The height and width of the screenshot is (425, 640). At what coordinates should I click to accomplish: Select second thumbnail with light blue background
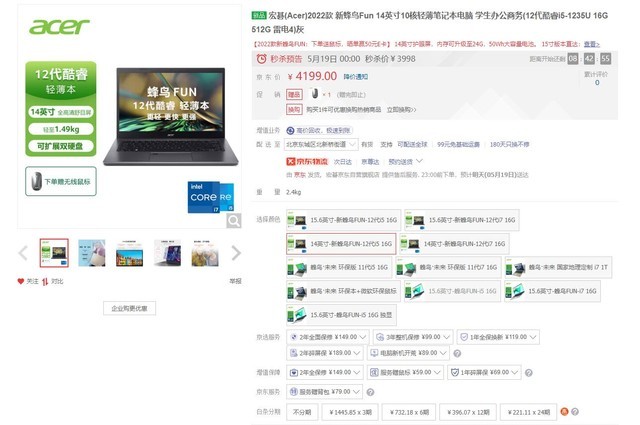point(91,253)
